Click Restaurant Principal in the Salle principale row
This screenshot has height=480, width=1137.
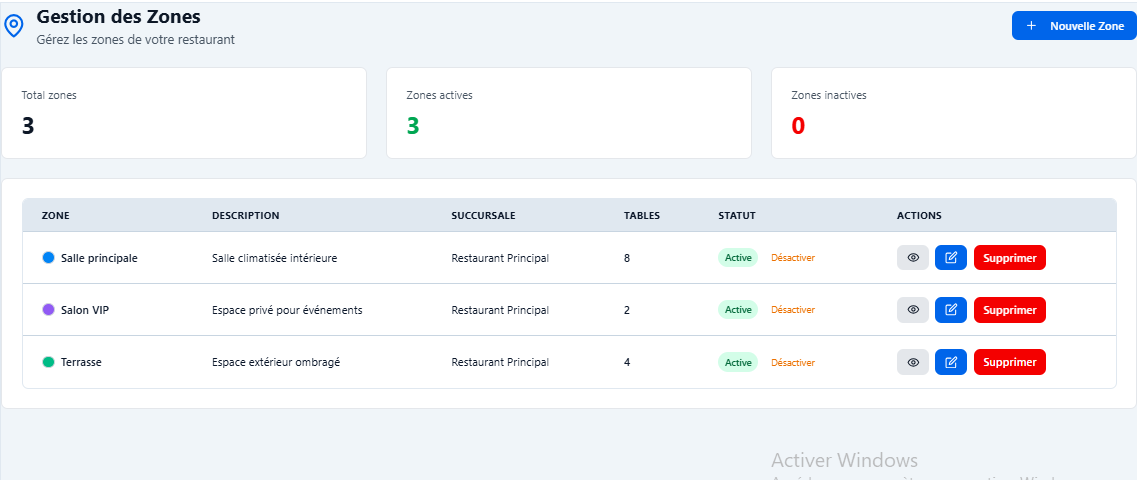pyautogui.click(x=500, y=257)
